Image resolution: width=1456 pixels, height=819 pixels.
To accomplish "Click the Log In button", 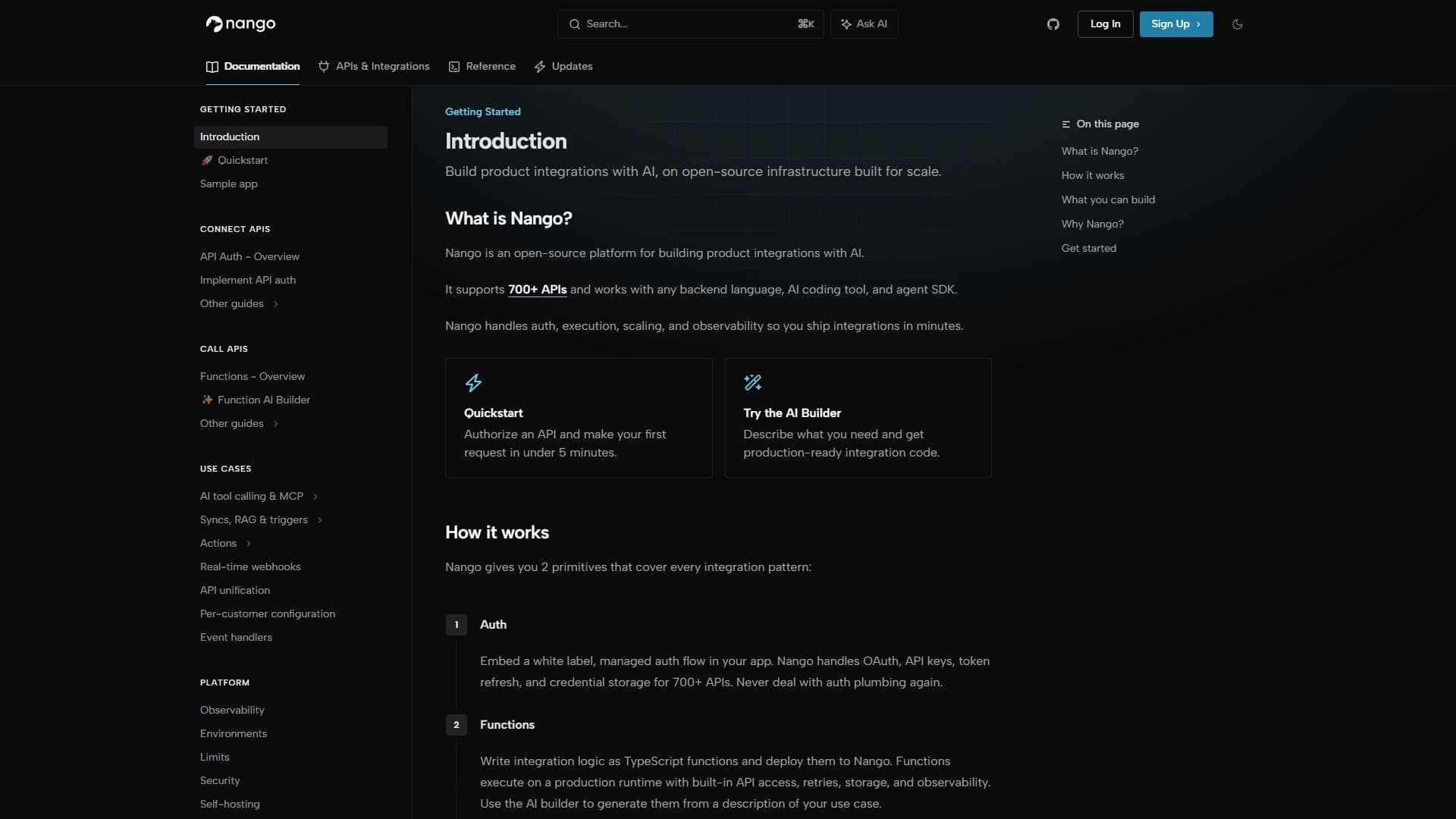I will point(1105,24).
